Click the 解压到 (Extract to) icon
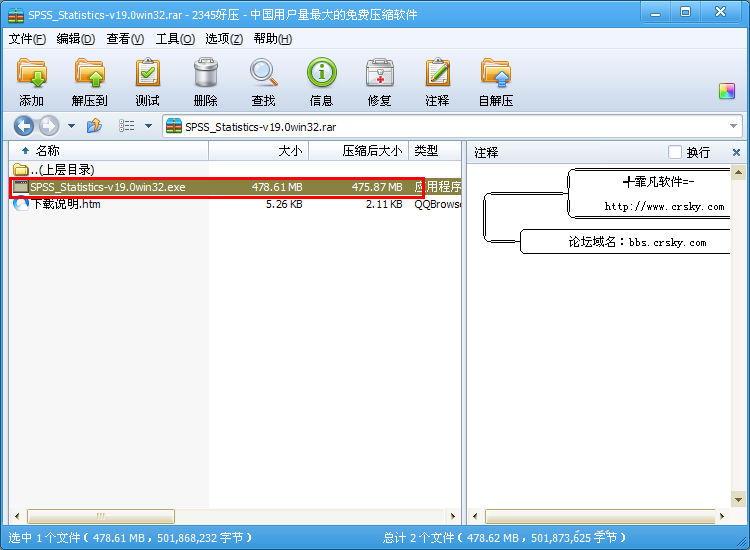Viewport: 750px width, 550px height. [89, 73]
